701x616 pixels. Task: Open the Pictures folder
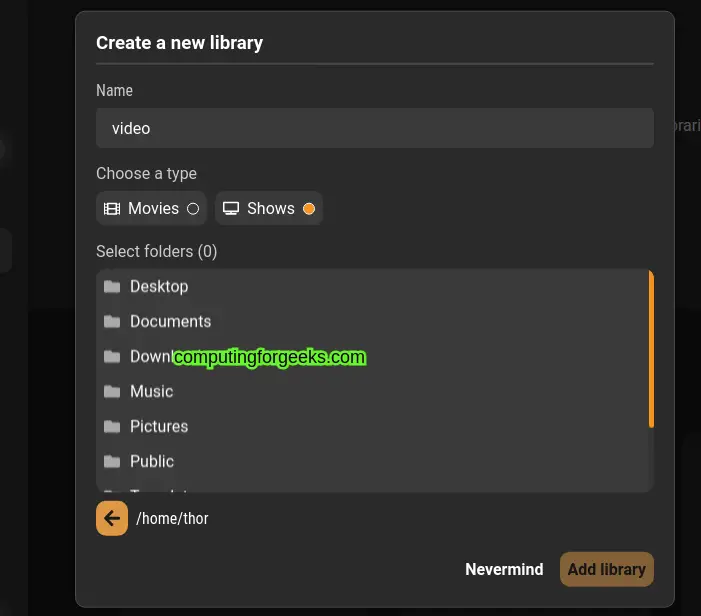[x=372, y=426]
